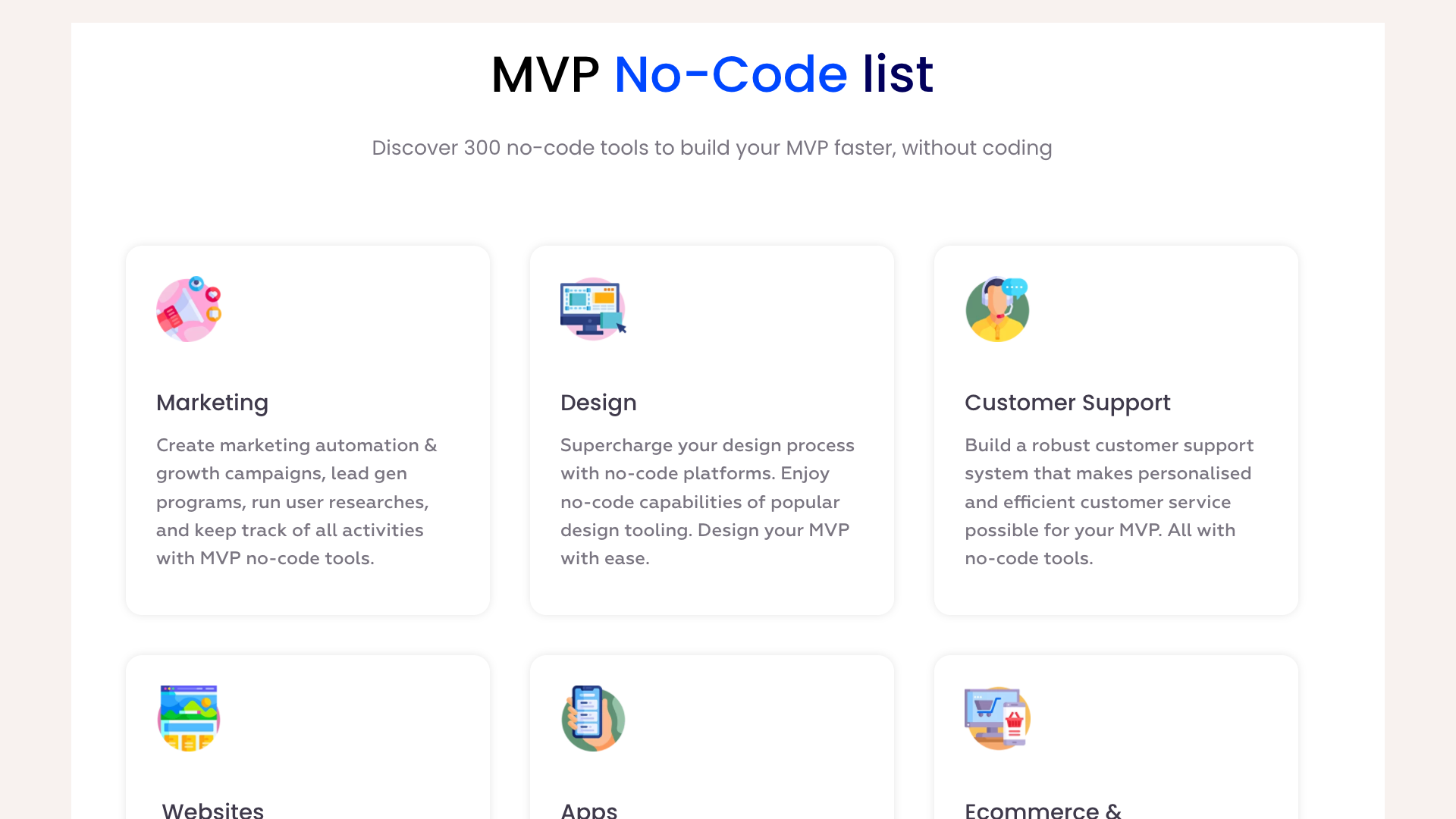Click the subtitle 'Discover 300 no-code tools'
The height and width of the screenshot is (819, 1456).
[x=712, y=148]
